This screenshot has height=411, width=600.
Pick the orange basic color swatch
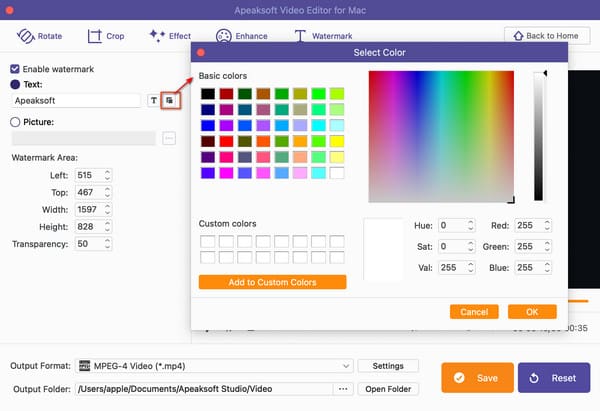[x=300, y=141]
